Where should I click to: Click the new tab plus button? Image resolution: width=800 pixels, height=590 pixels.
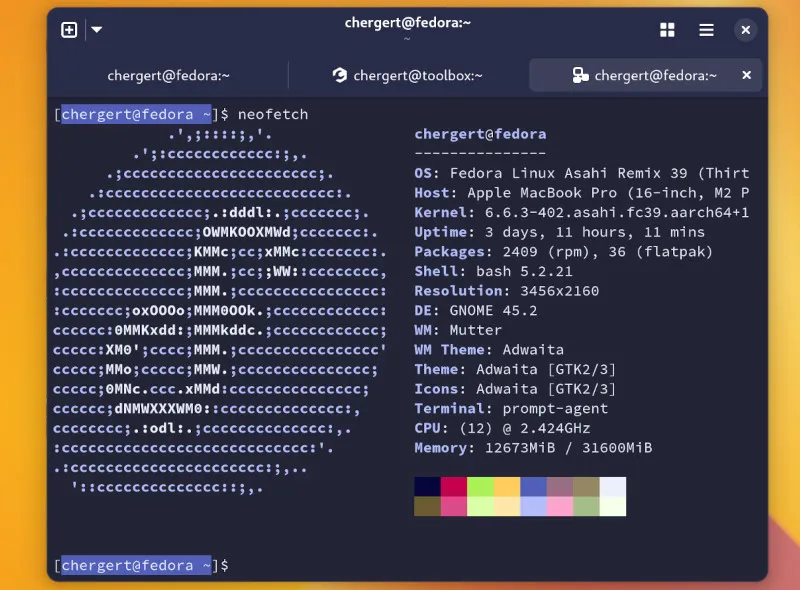tap(69, 30)
